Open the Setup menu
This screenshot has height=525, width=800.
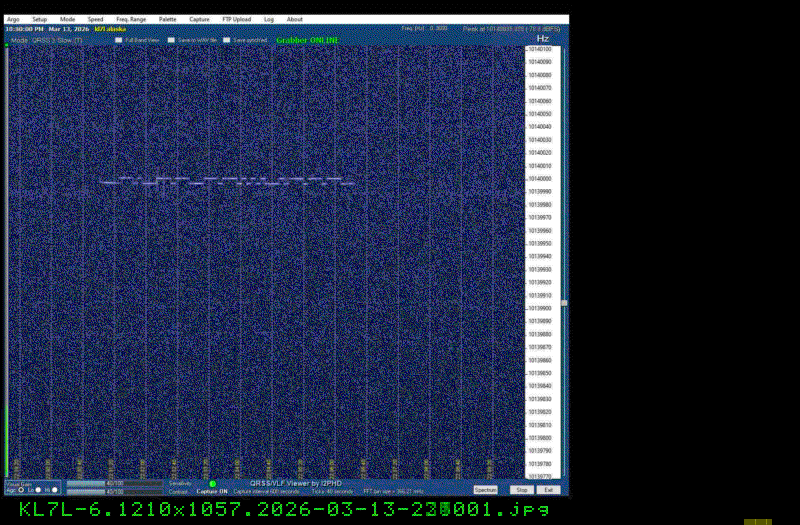(x=39, y=19)
